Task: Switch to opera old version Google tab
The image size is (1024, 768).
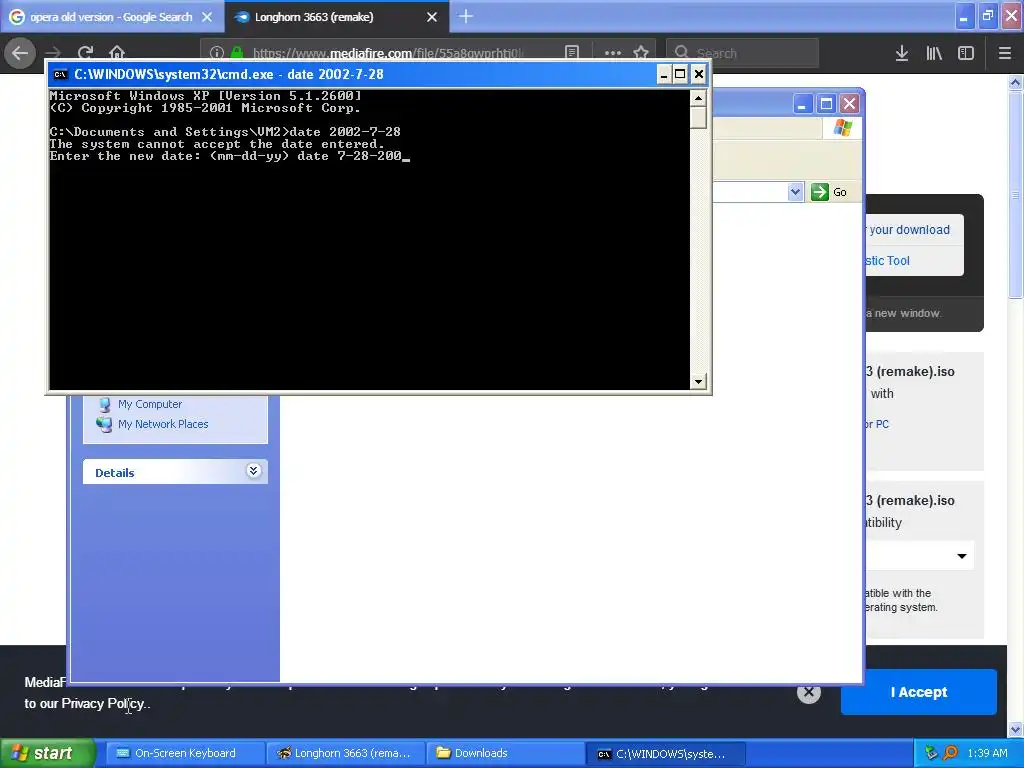Action: [x=112, y=17]
